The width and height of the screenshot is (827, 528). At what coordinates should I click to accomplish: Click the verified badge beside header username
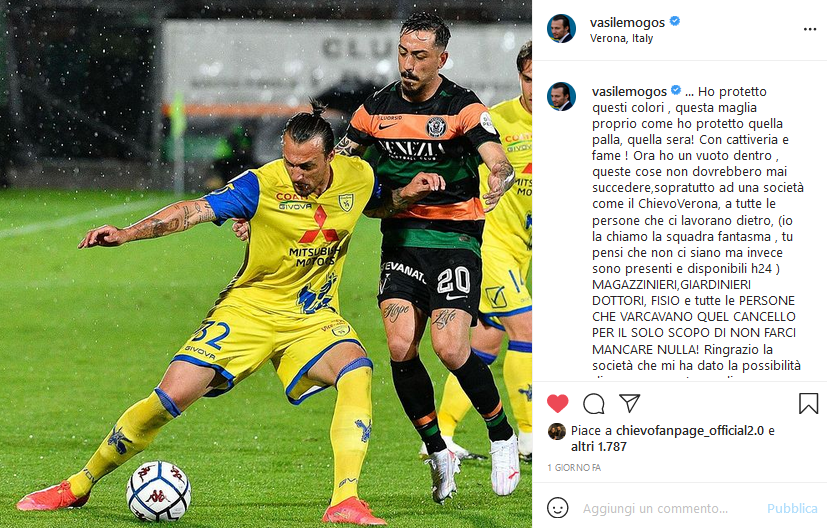pos(675,22)
